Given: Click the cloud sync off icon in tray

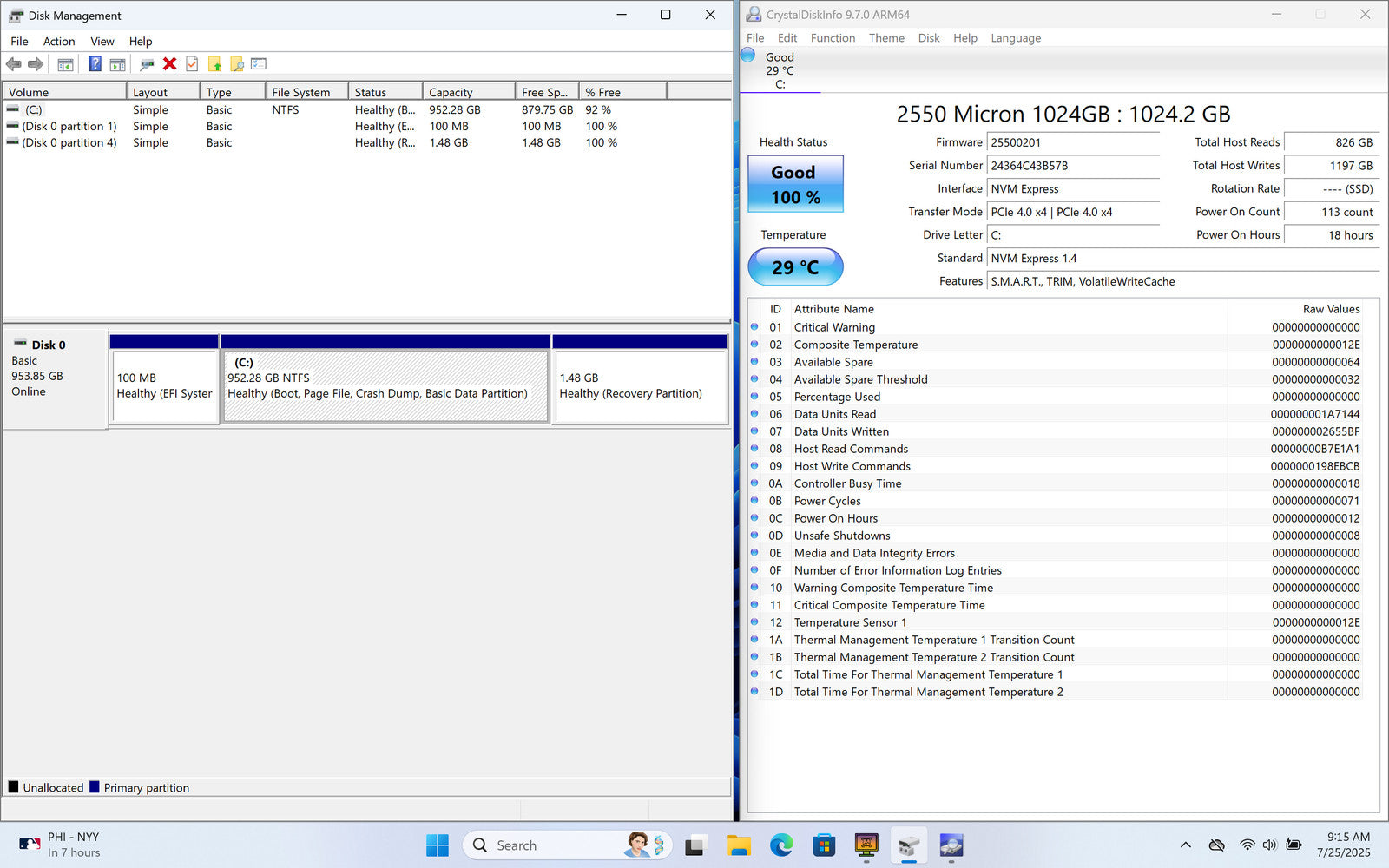Looking at the screenshot, I should 1217,845.
